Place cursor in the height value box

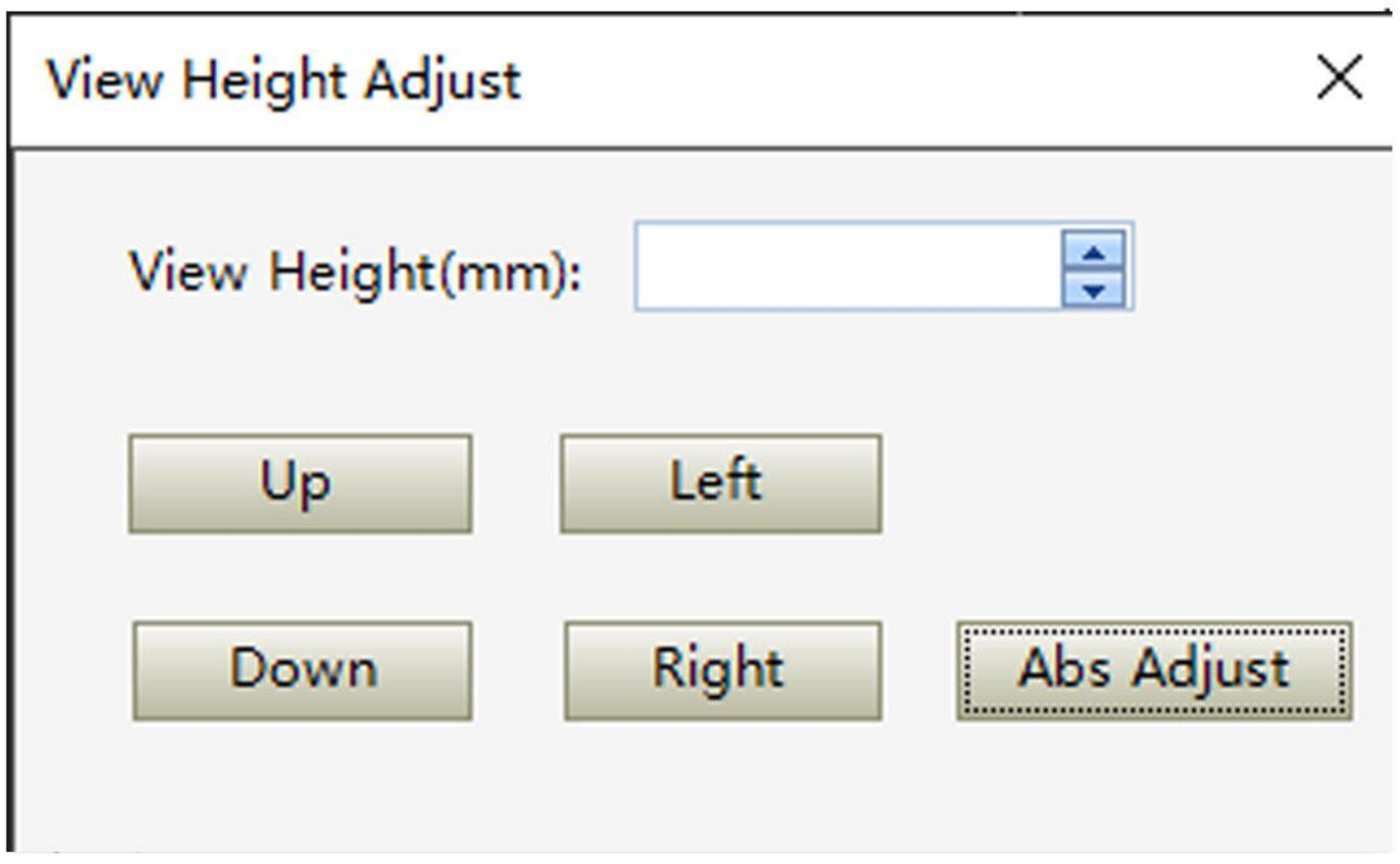(x=847, y=267)
